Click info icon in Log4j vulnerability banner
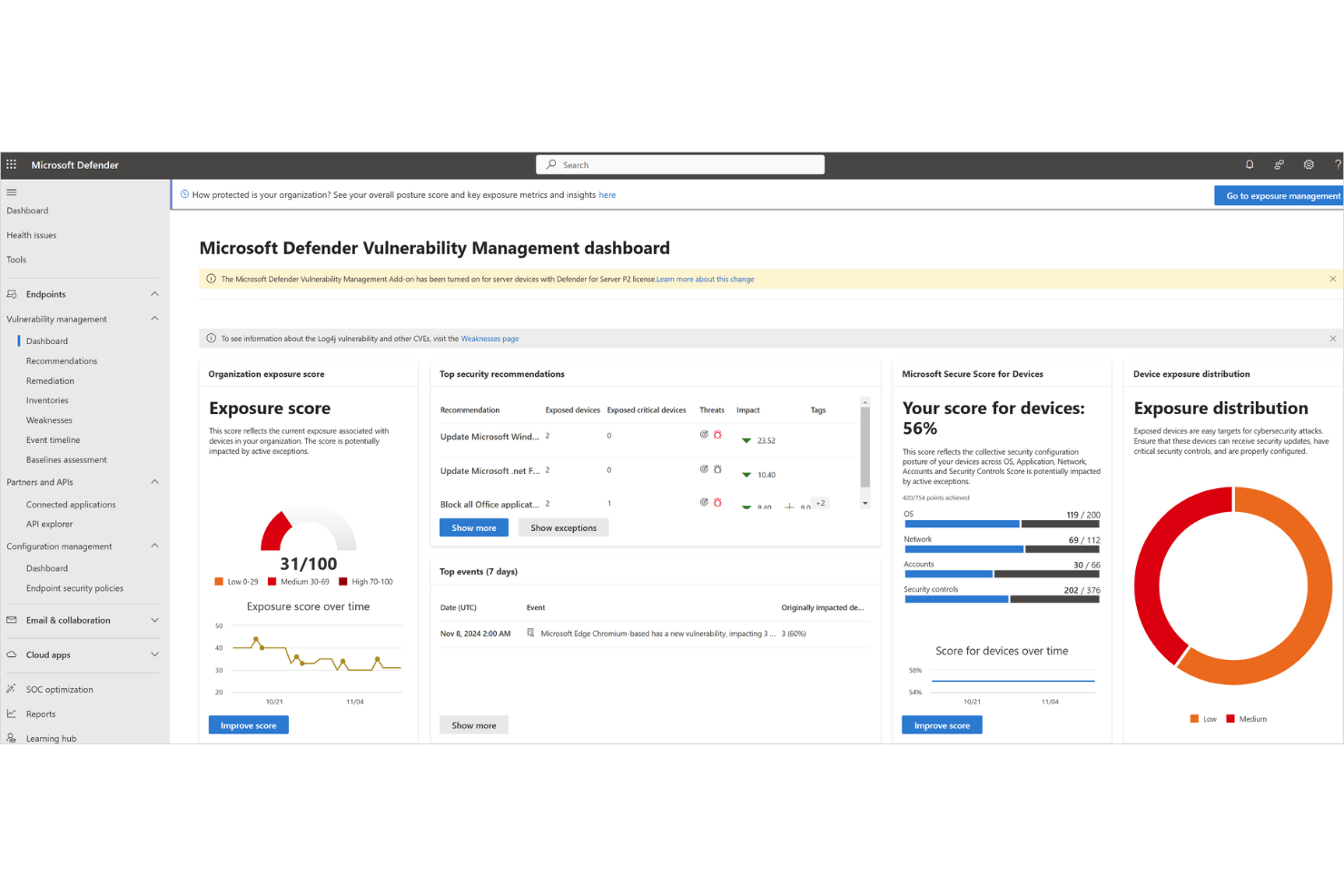 [212, 339]
